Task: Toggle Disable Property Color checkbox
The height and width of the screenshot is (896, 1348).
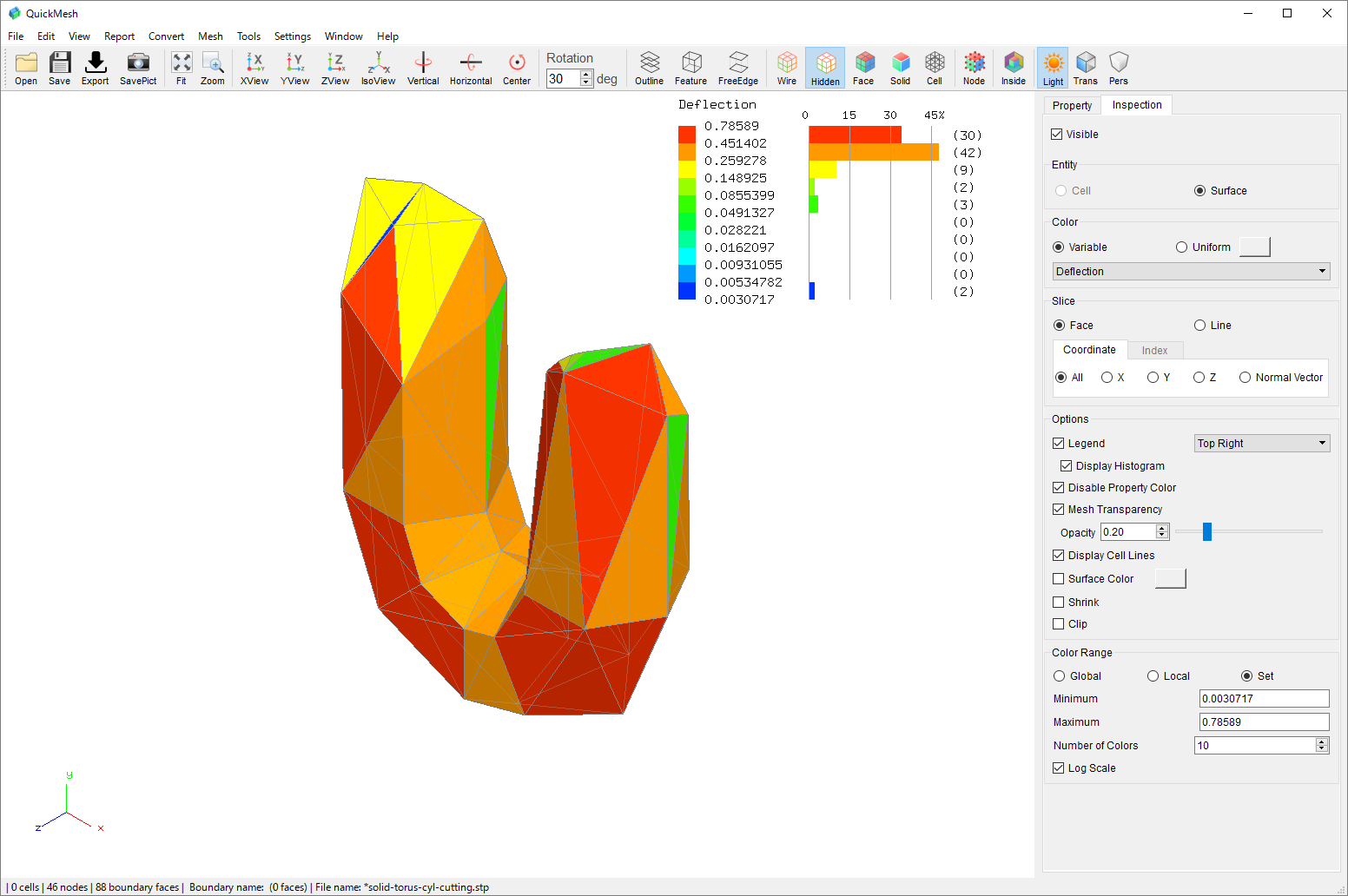Action: [1058, 488]
